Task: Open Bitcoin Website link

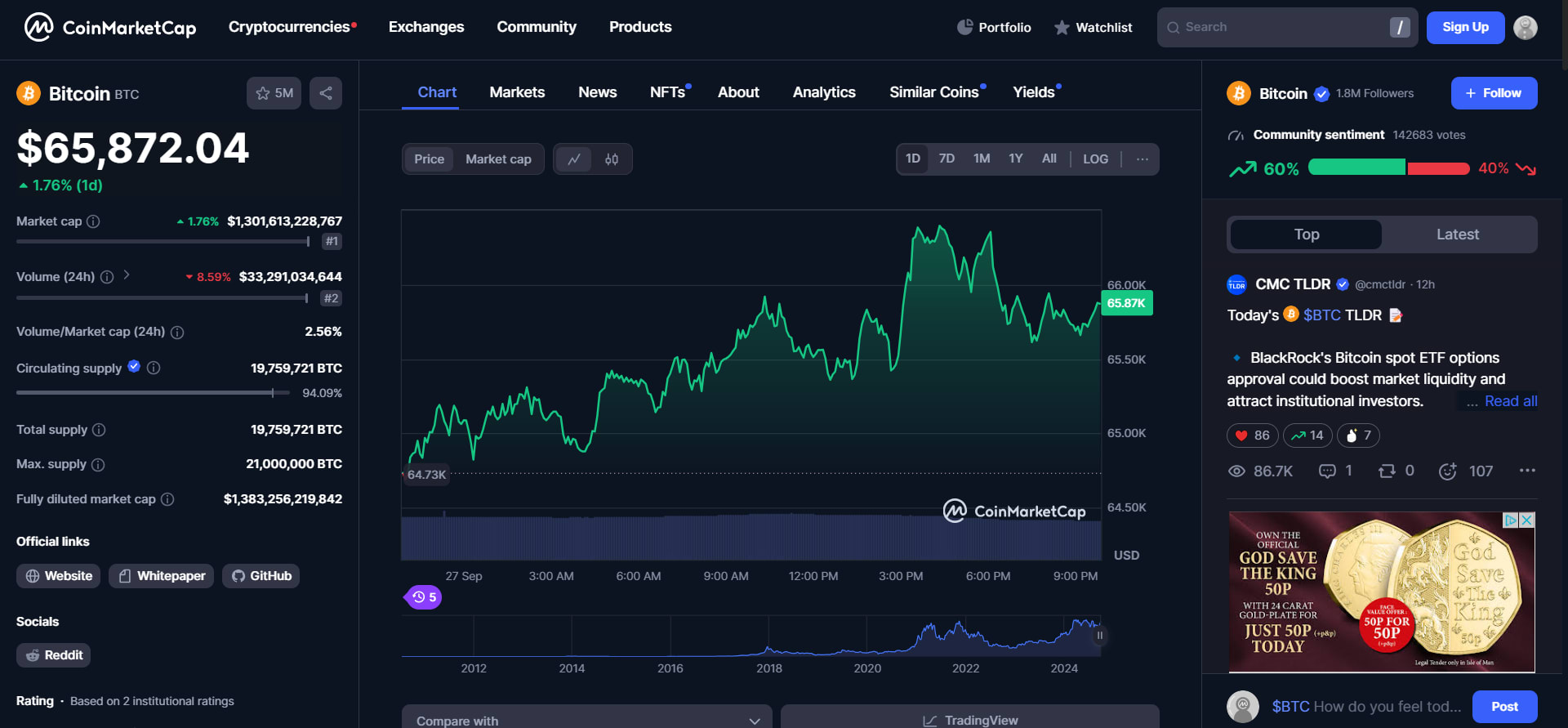Action: click(59, 576)
